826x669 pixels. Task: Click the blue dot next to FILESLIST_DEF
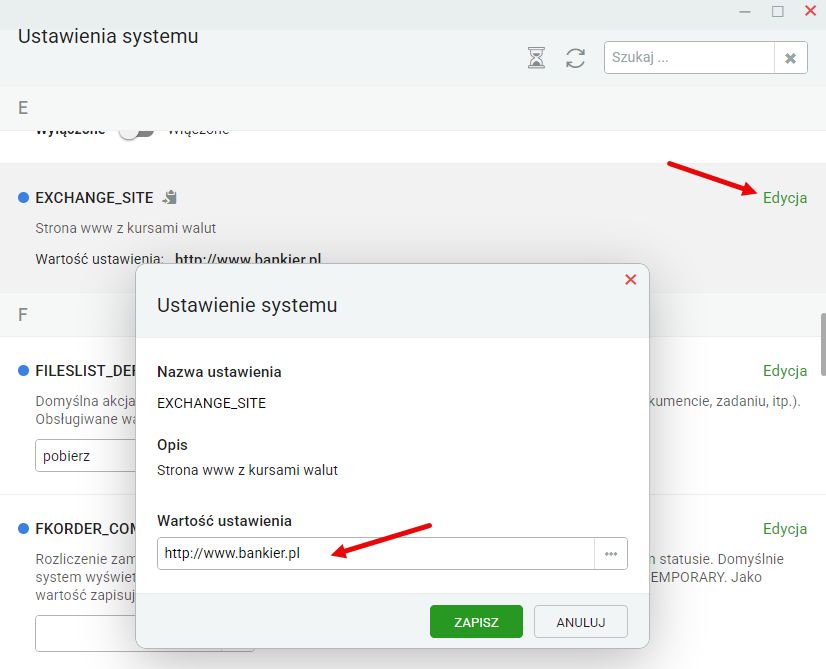(23, 371)
